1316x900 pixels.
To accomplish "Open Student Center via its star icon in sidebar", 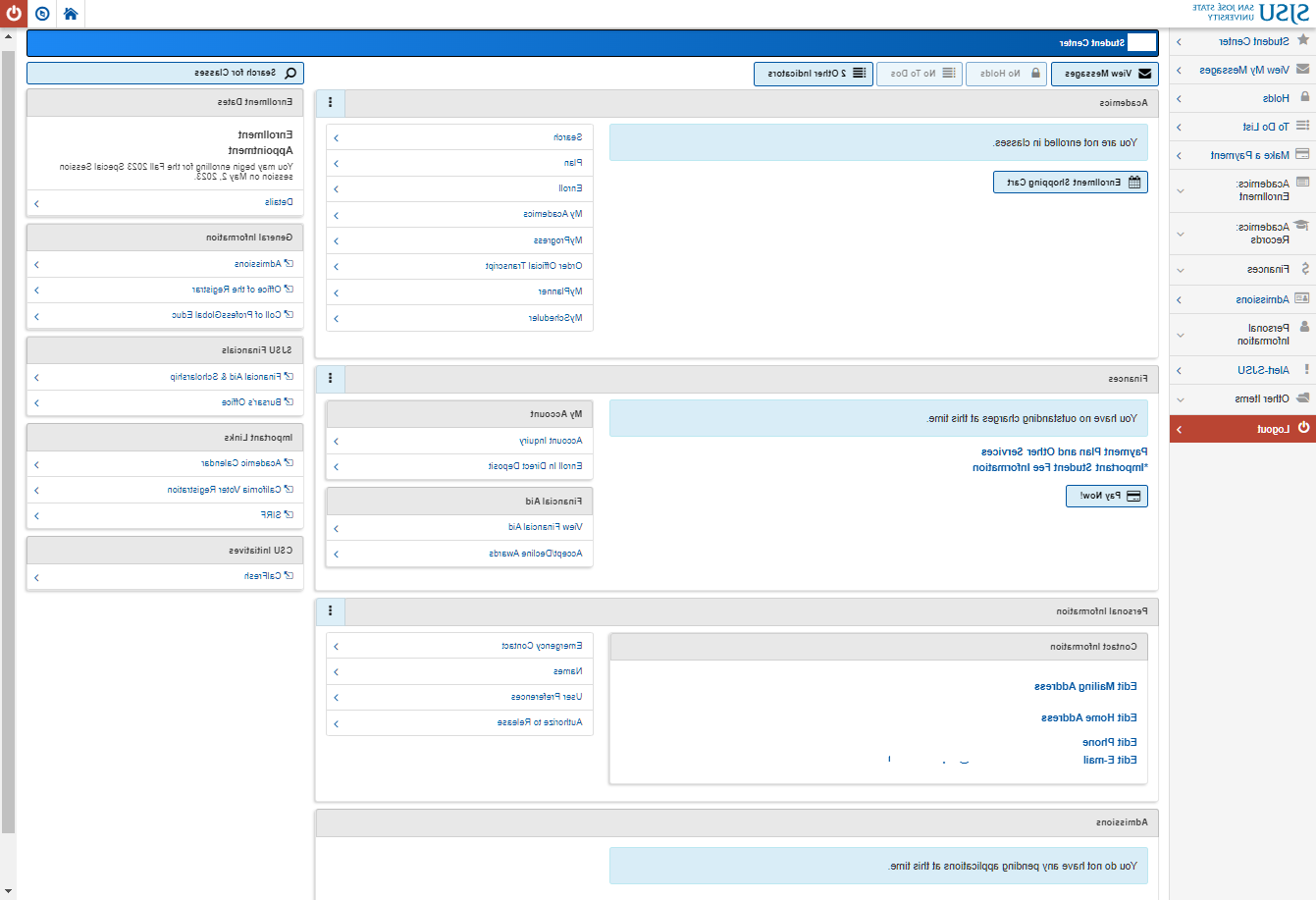I will [x=1303, y=41].
